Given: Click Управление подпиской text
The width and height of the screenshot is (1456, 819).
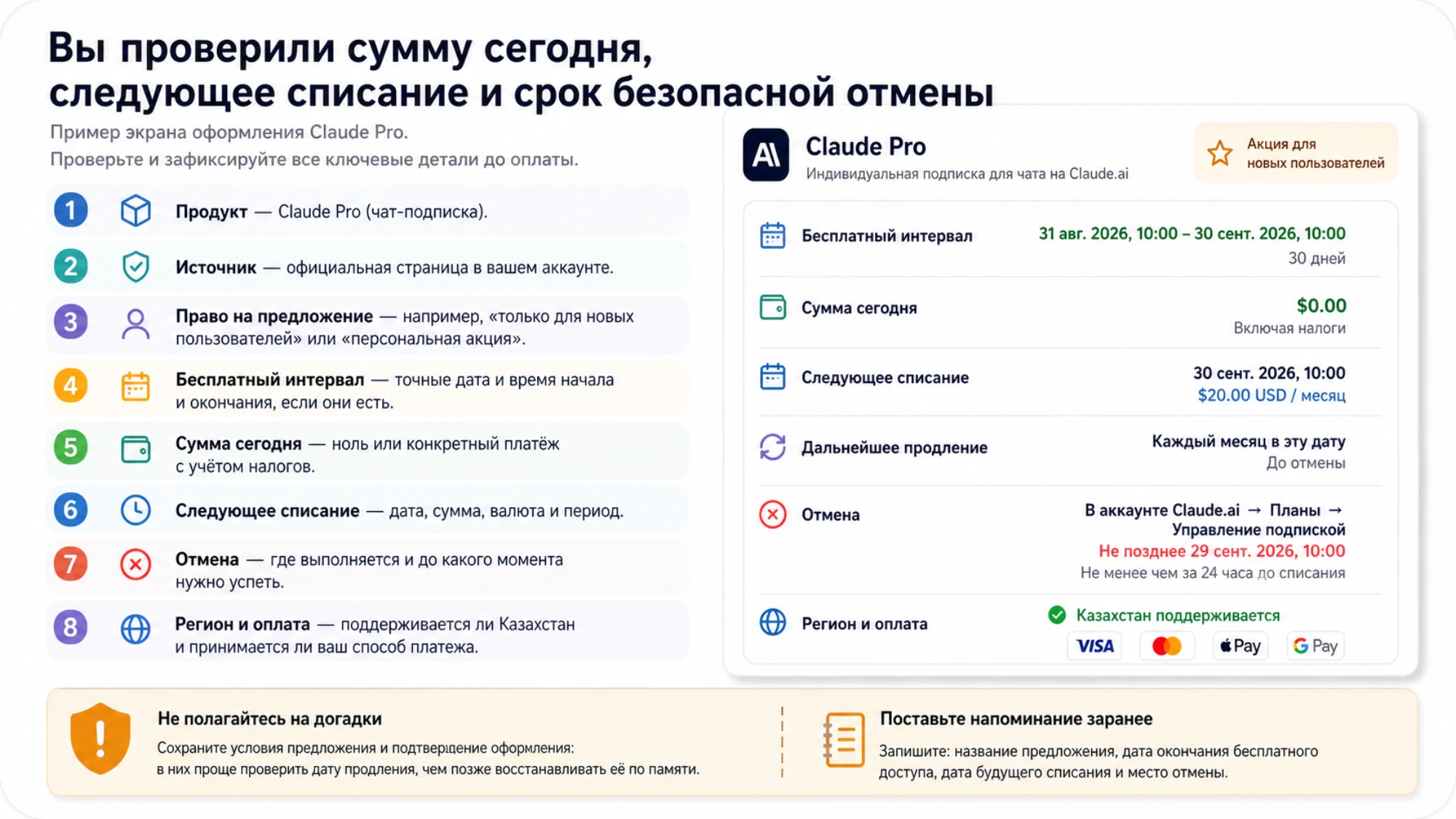Looking at the screenshot, I should pyautogui.click(x=1258, y=530).
